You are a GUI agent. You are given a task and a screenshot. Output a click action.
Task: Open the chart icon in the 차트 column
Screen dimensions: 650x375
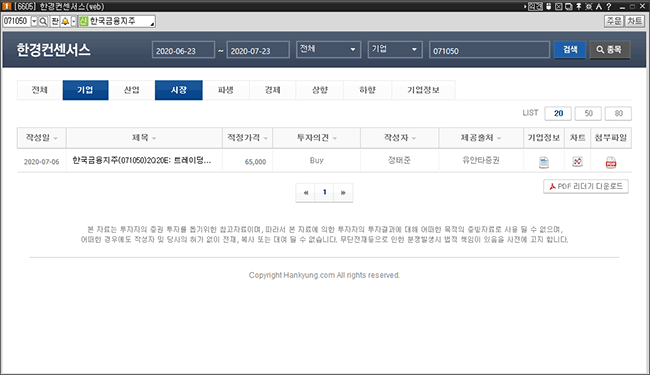(x=577, y=162)
